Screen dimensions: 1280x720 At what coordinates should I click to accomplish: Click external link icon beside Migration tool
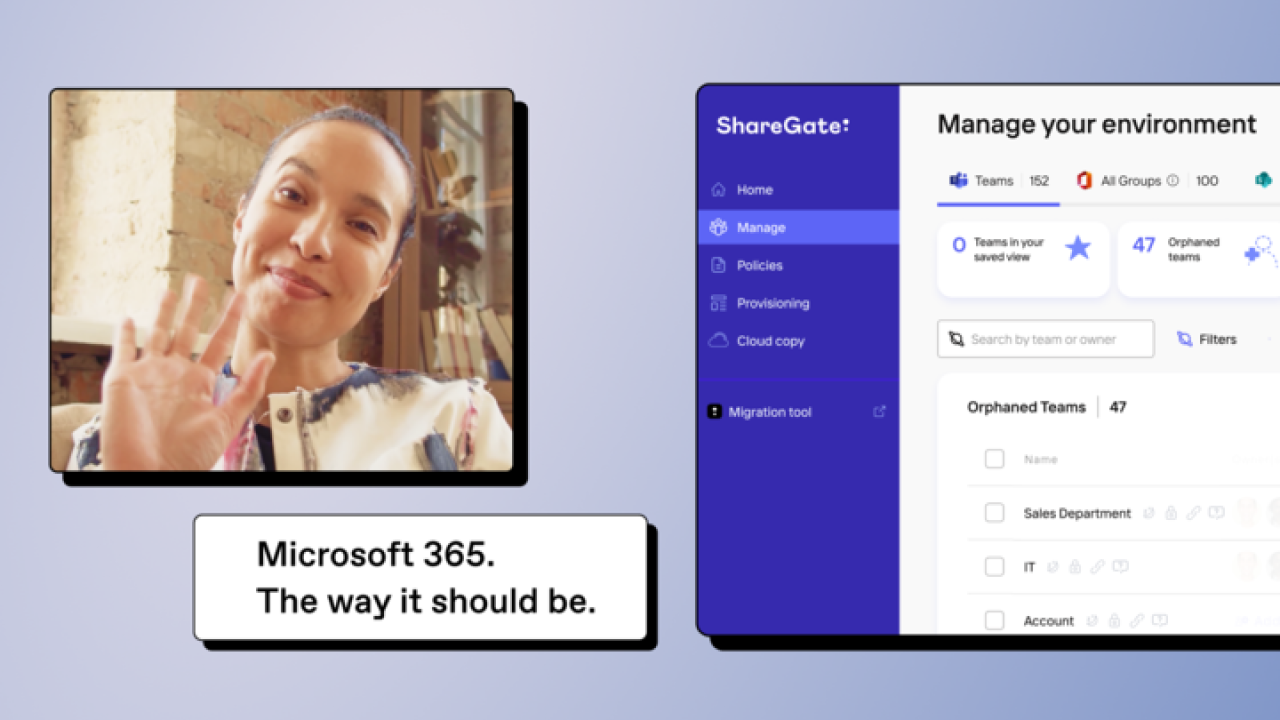(880, 411)
